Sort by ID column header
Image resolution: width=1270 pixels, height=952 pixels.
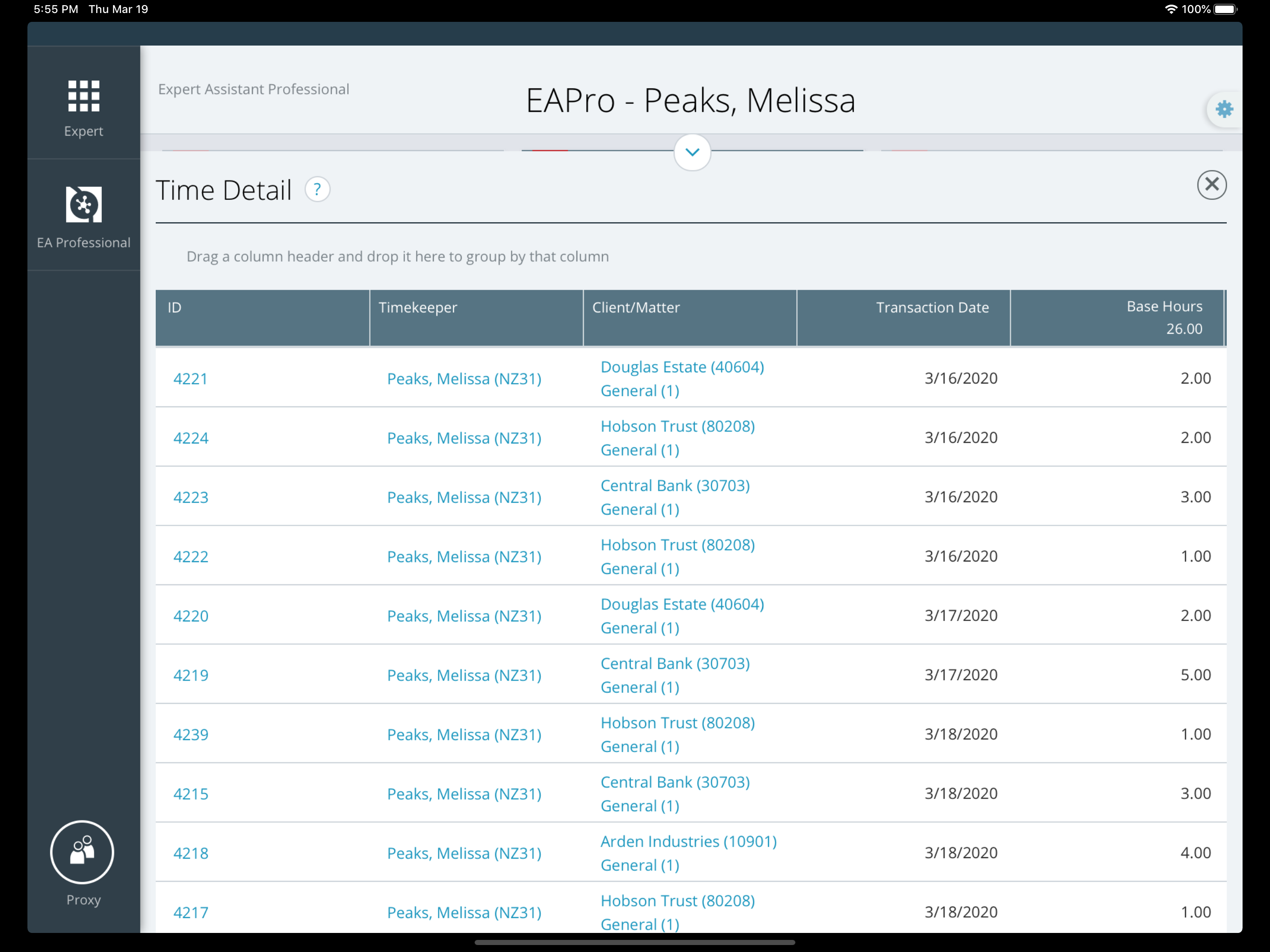[175, 308]
